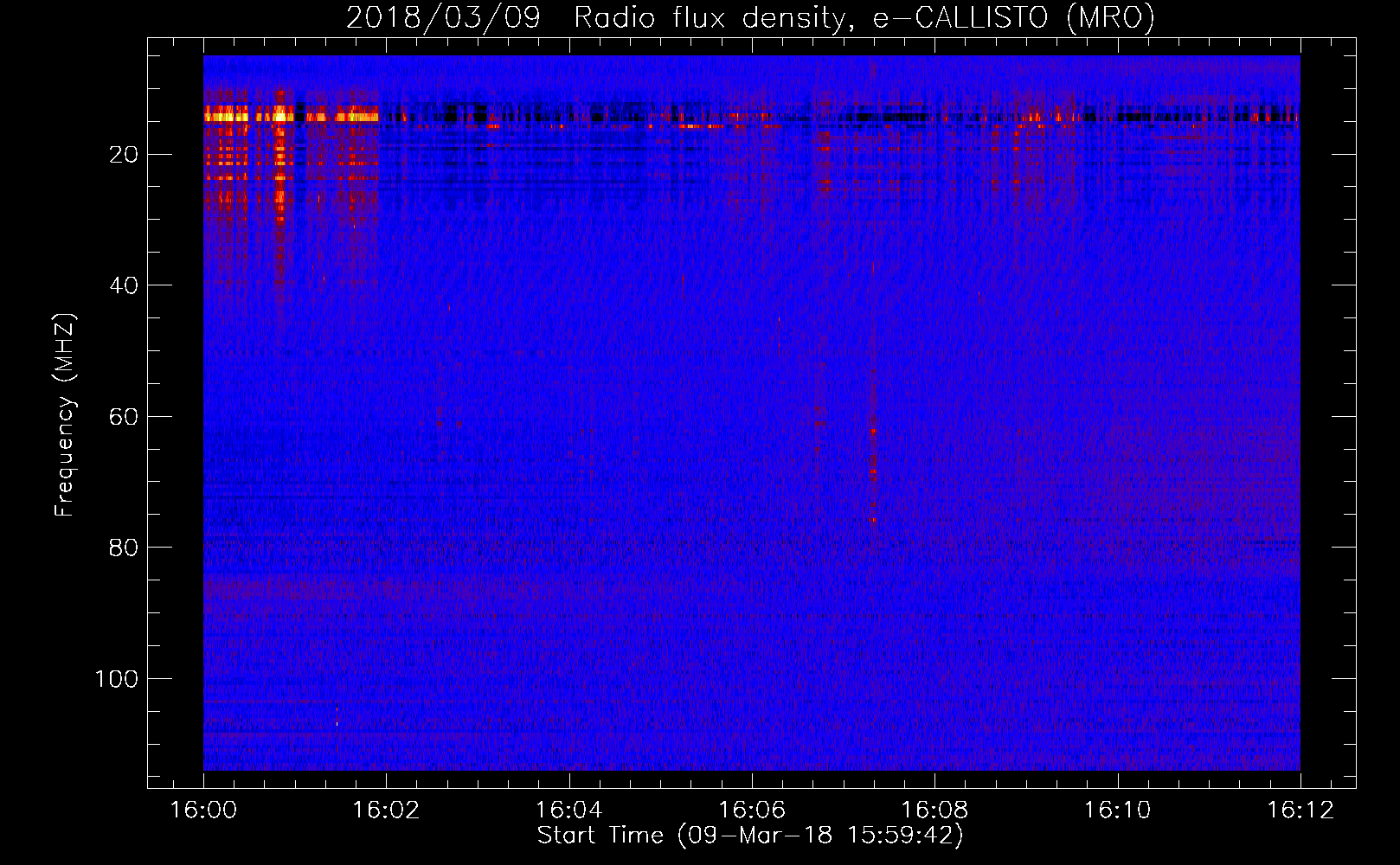The image size is (1400, 865).
Task: Click the 16:10 time tick label
Action: 1118,811
